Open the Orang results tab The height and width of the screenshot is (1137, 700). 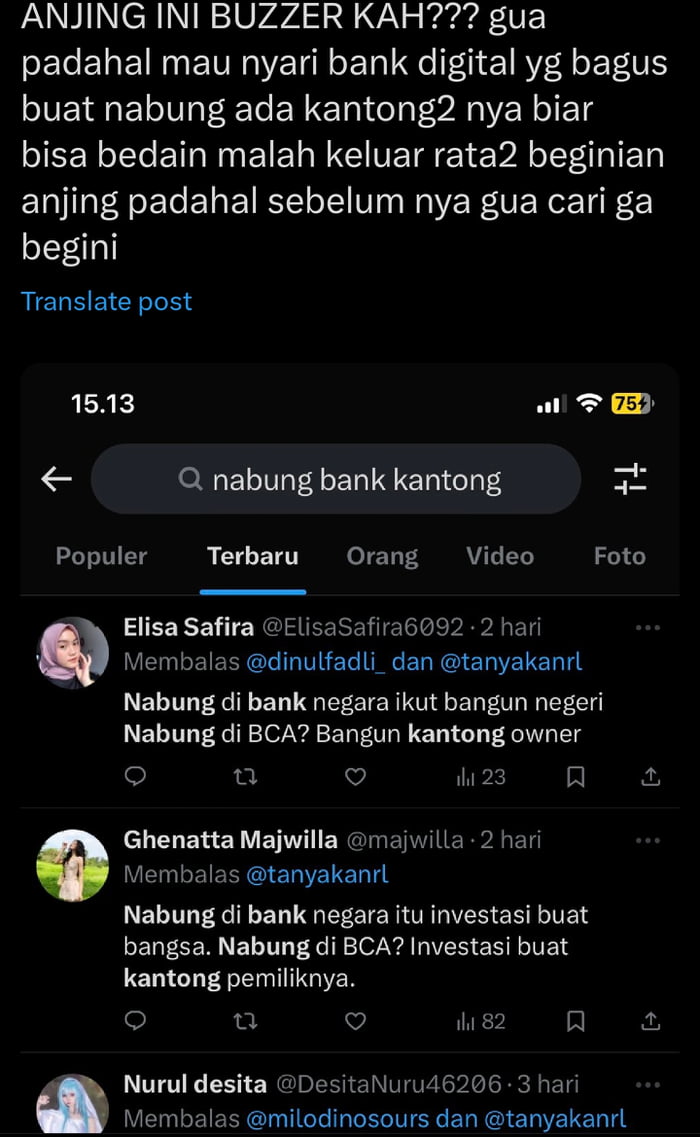tap(382, 556)
